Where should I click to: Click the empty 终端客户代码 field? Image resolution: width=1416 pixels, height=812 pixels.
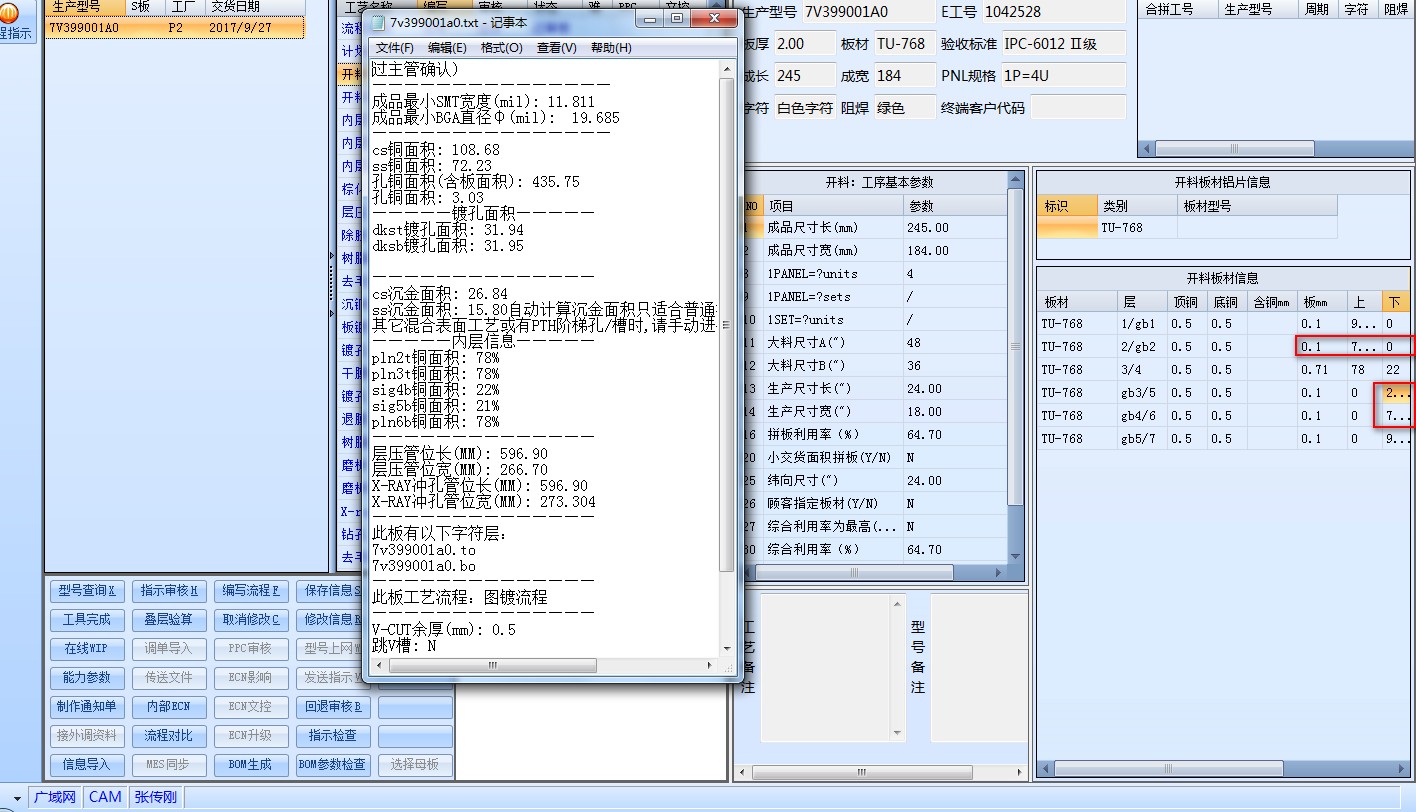click(1078, 107)
